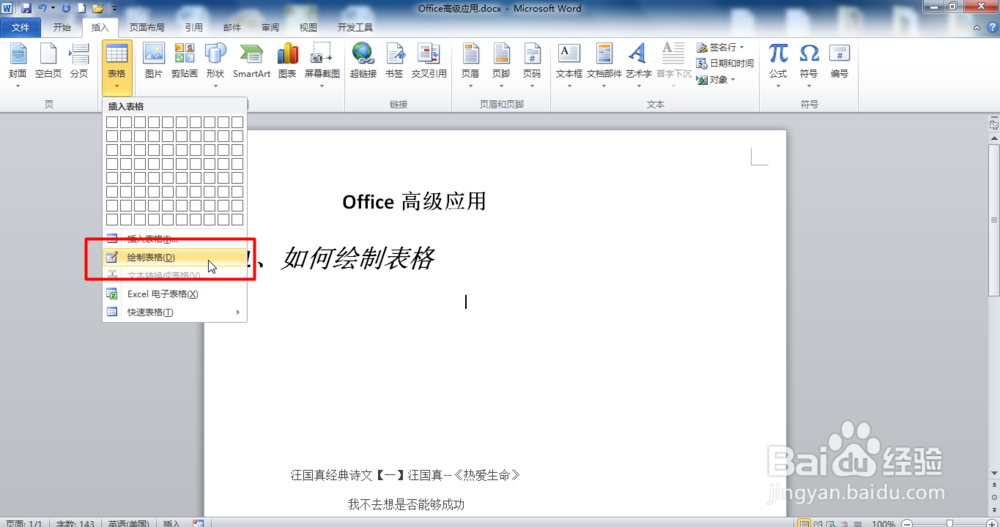
Task: Open the Object (对象) dropdown arrow
Action: pyautogui.click(x=733, y=80)
